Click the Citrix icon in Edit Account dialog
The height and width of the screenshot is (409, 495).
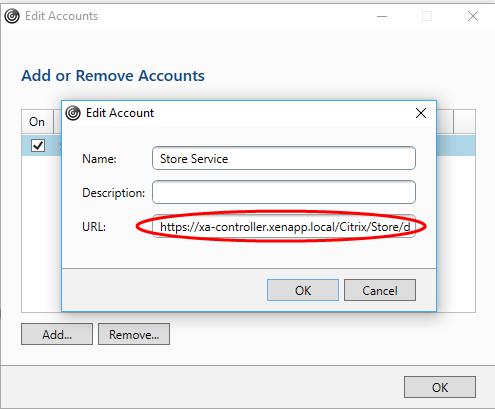tap(73, 113)
